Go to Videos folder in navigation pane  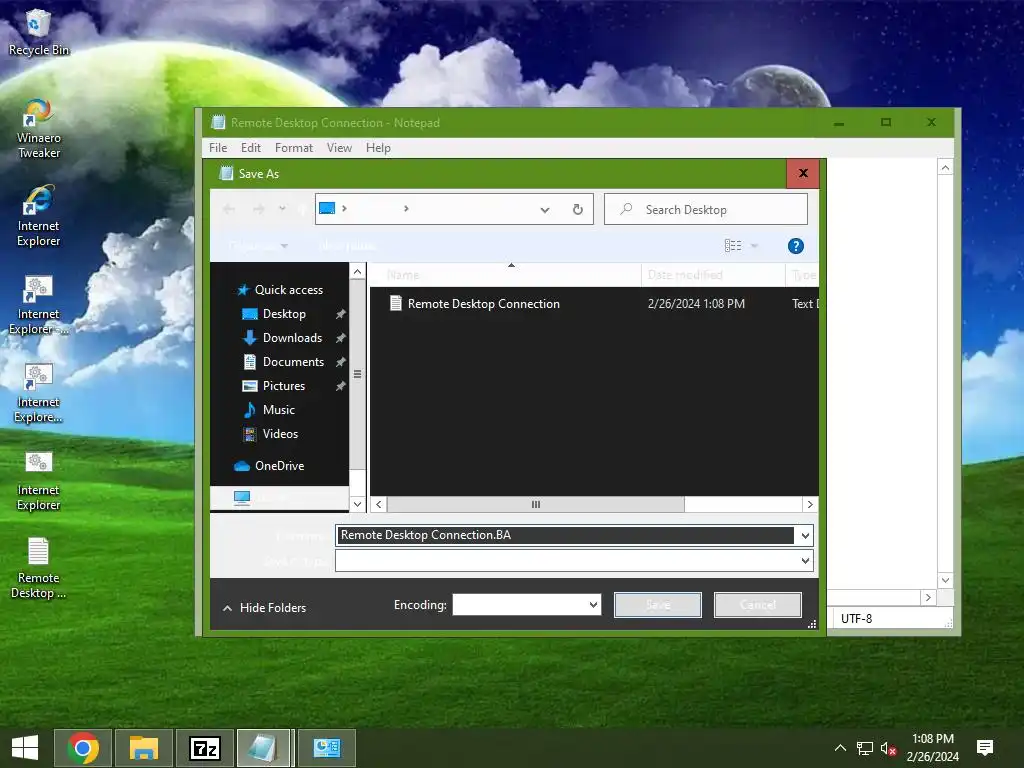coord(280,434)
